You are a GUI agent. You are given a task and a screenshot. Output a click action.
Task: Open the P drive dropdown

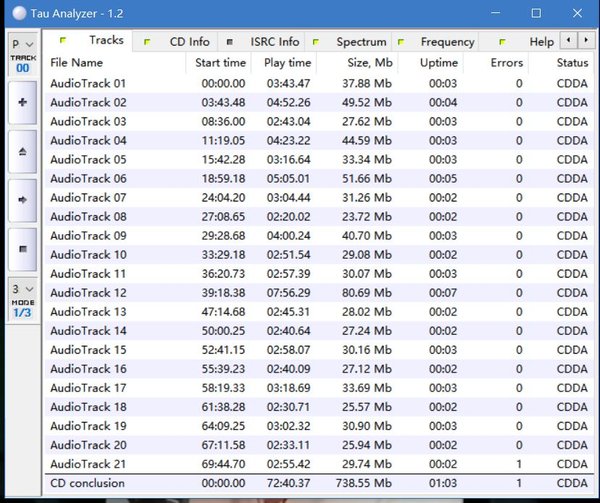coord(22,45)
